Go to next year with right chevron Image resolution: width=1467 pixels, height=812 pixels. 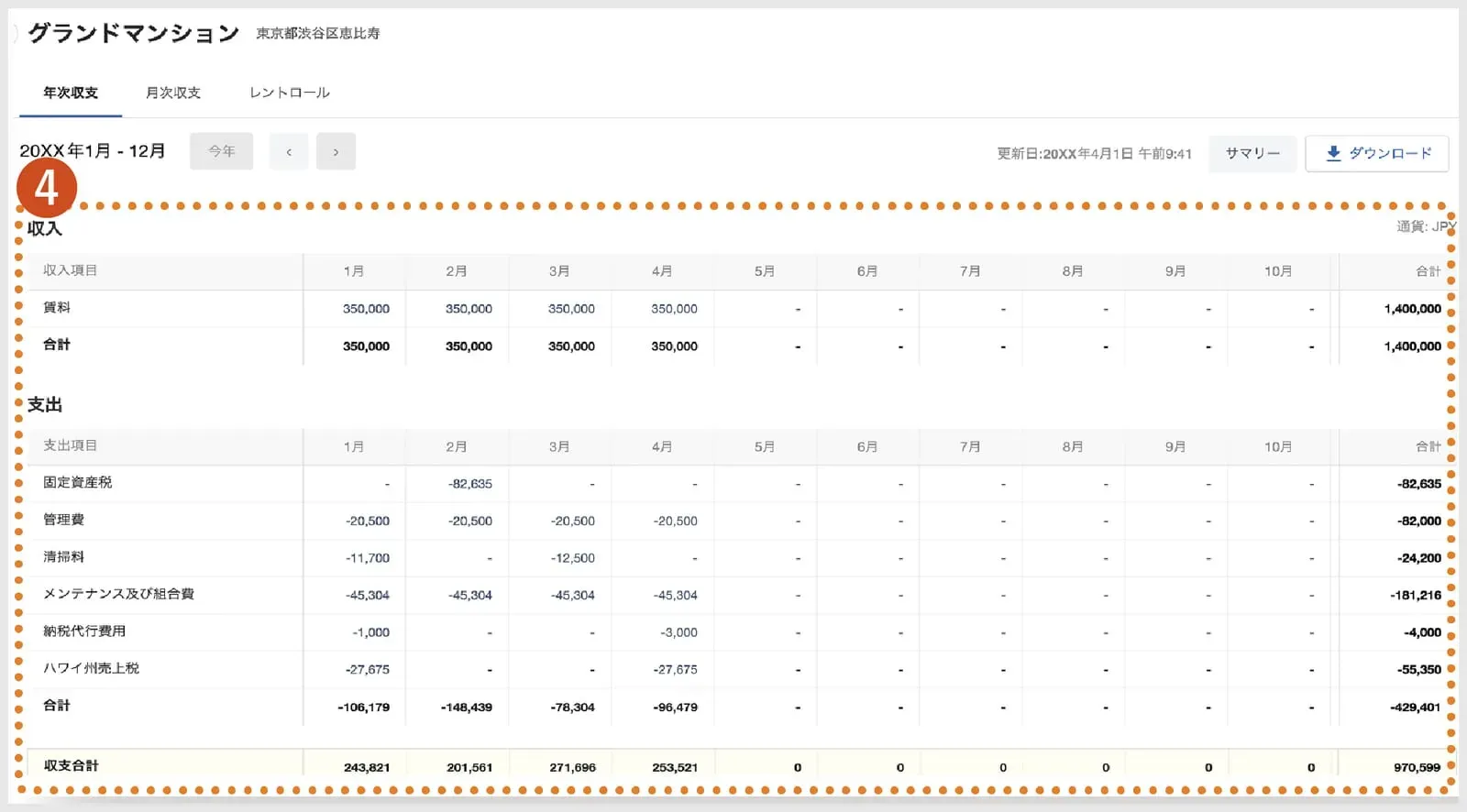[x=336, y=151]
